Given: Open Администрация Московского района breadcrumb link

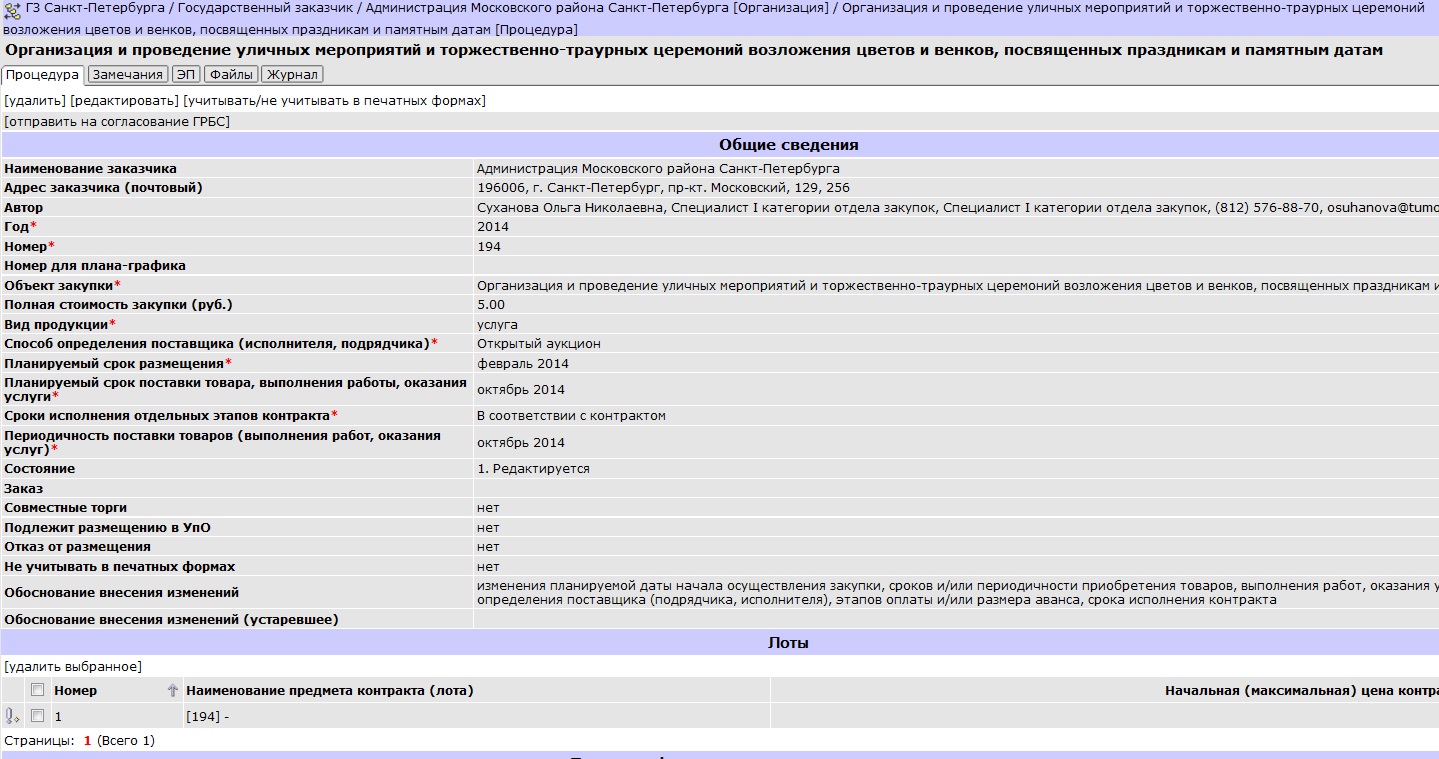Looking at the screenshot, I should (x=596, y=8).
